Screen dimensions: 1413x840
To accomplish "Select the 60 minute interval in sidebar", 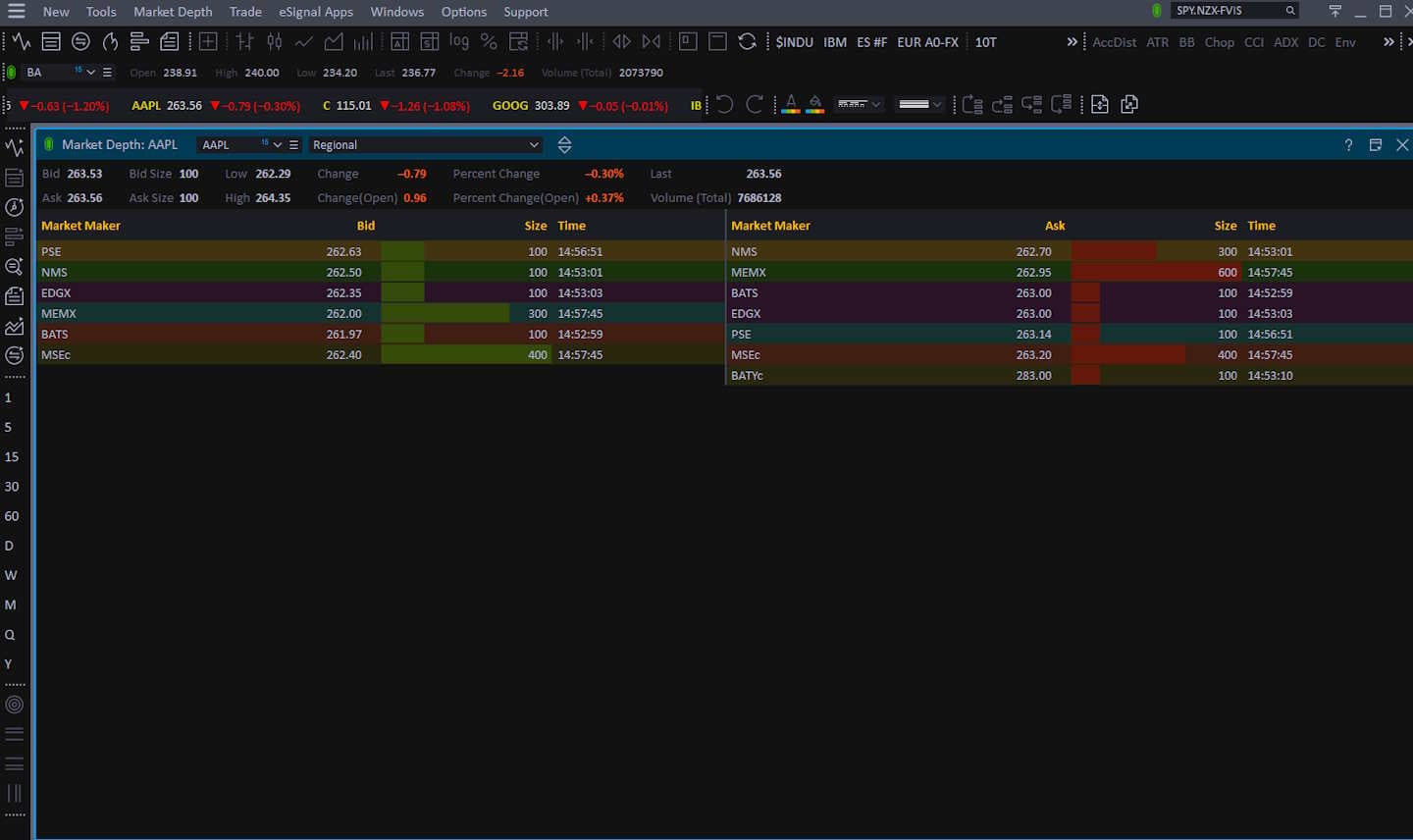I will (12, 516).
